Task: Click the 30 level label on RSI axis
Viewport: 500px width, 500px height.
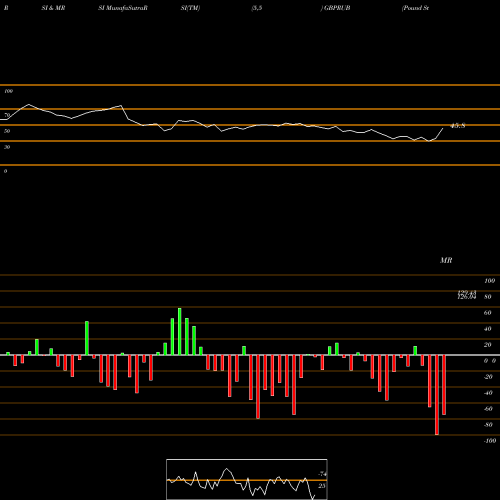Action: (x=7, y=147)
